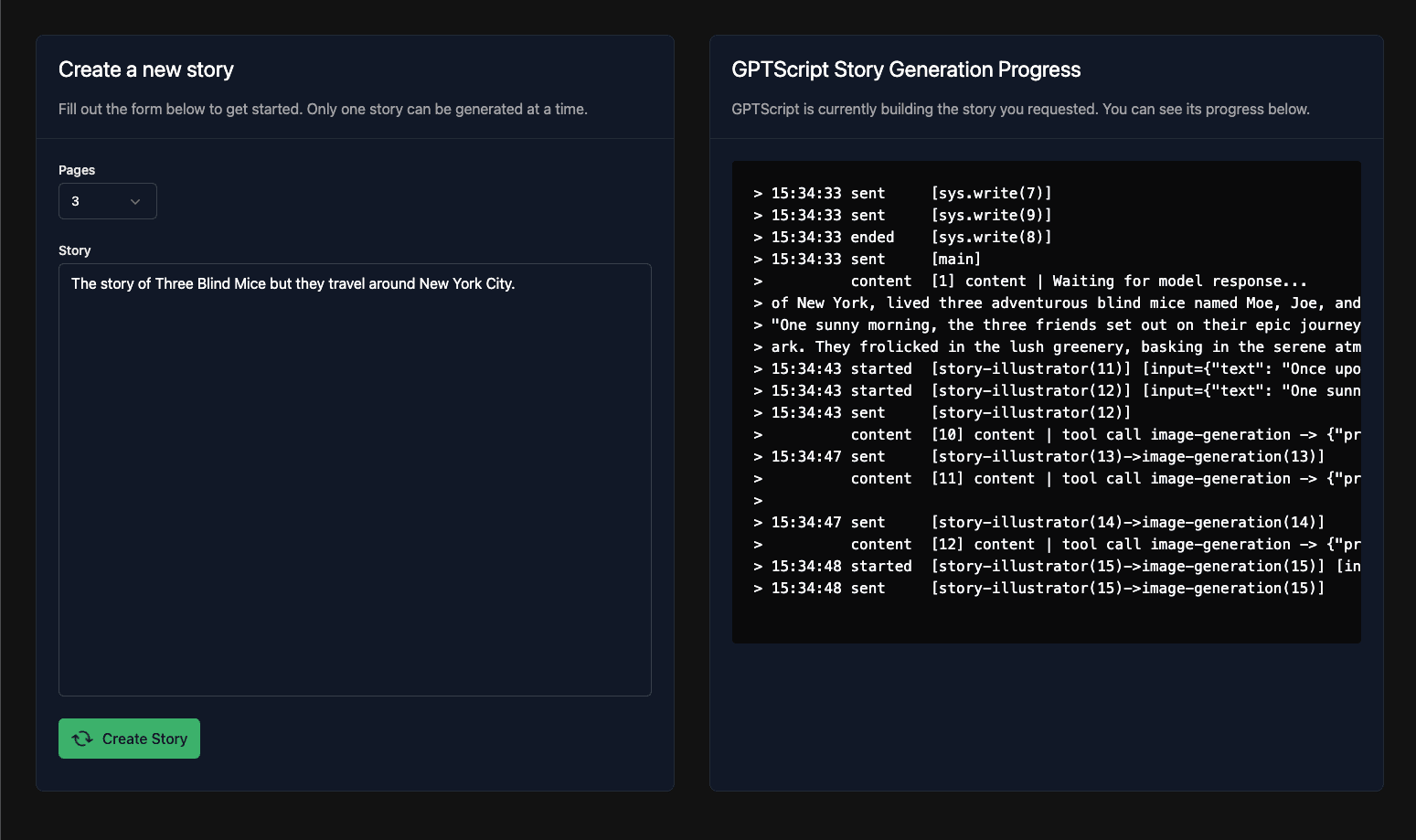Click the 'Pages' field label
The height and width of the screenshot is (840, 1416).
tap(77, 170)
